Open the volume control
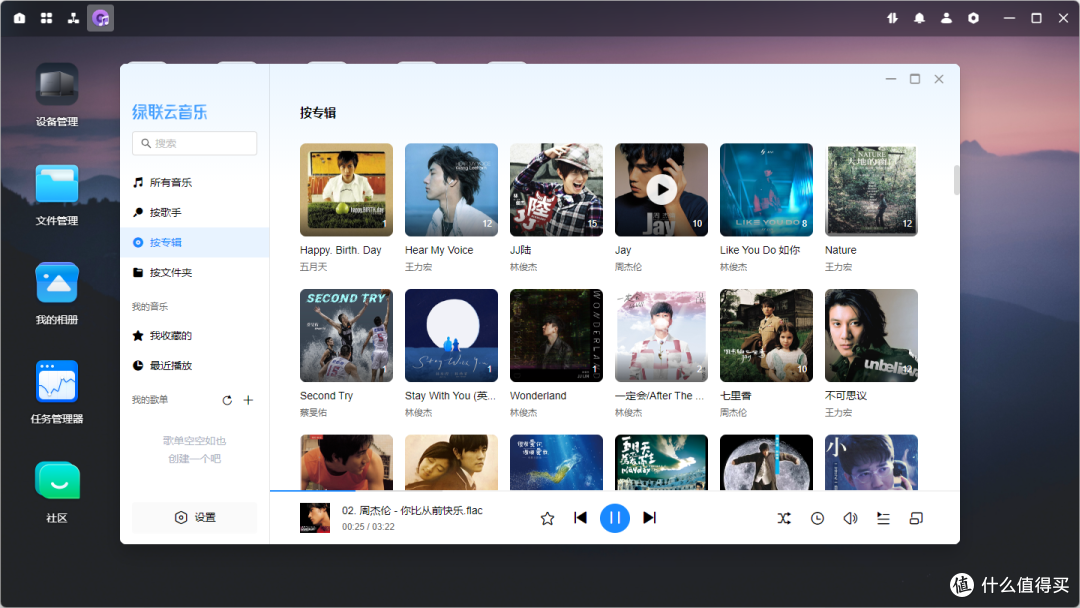 [850, 518]
